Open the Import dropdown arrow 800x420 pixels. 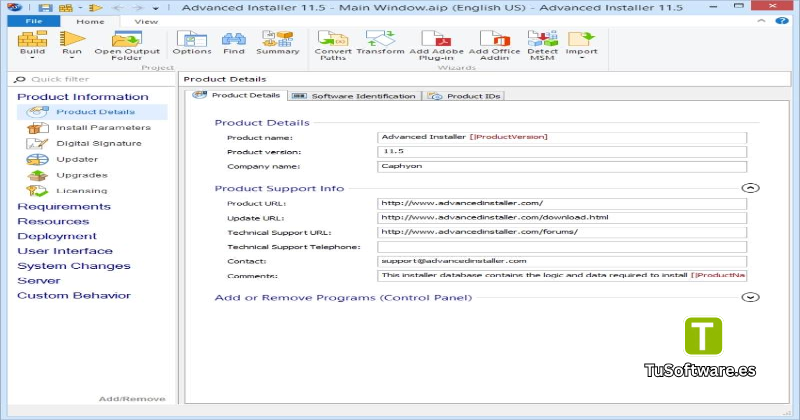[581, 58]
